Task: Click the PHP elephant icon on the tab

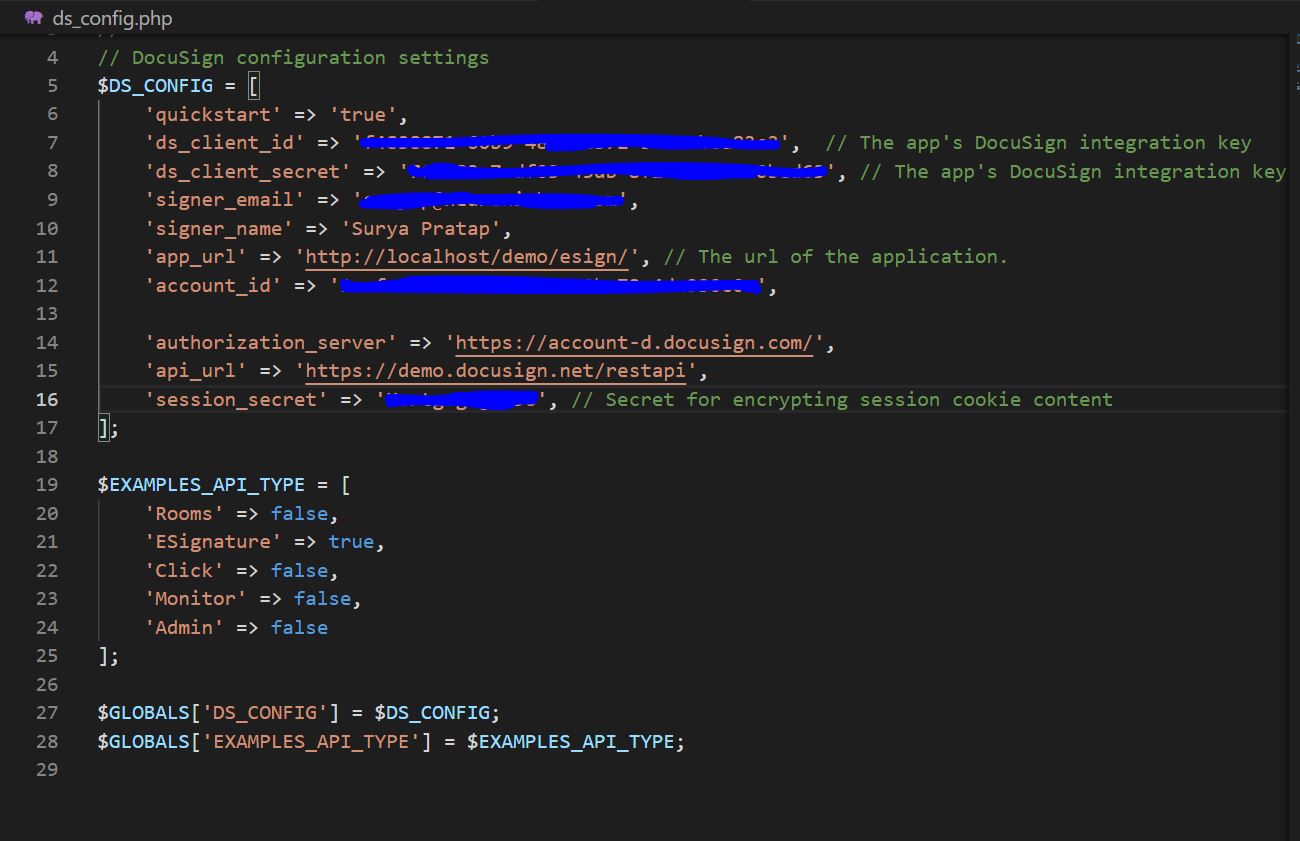Action: 34,18
